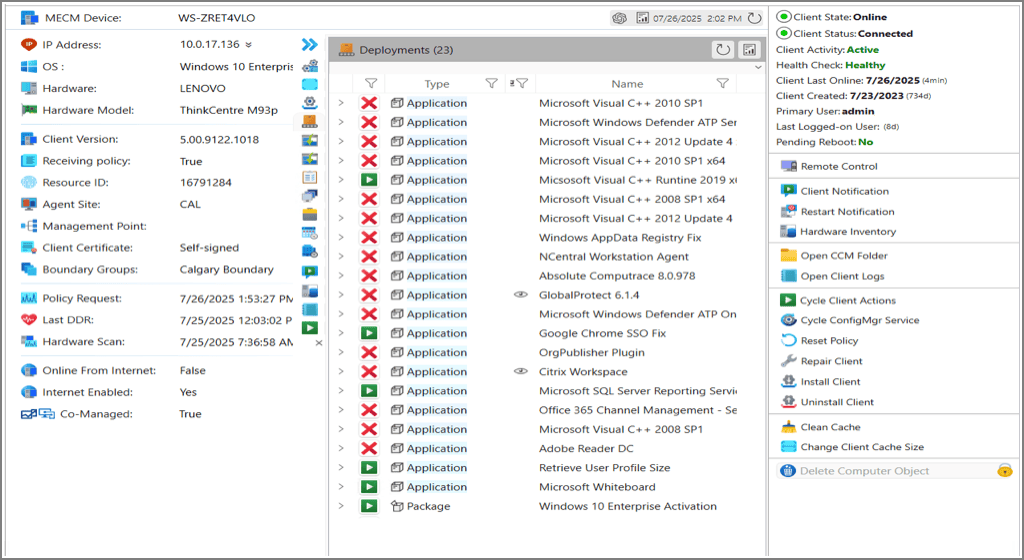Open the filter on the eye column
The width and height of the screenshot is (1024, 560).
(521, 84)
